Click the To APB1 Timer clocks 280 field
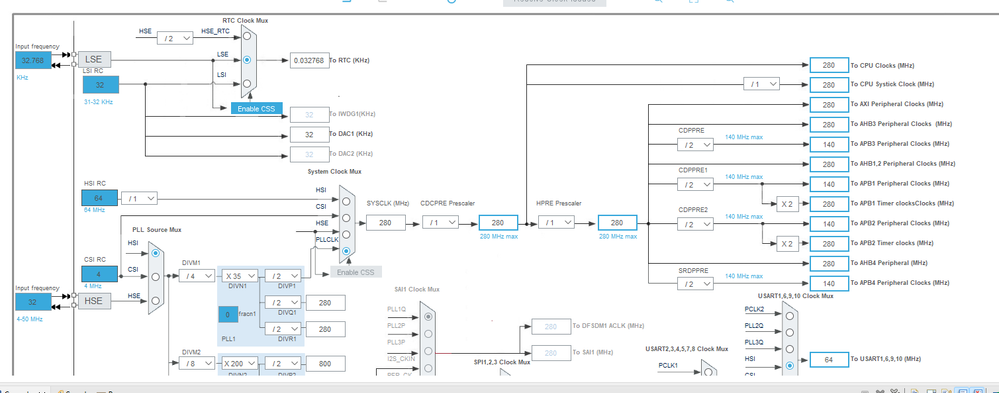Viewport: 999px width, 393px height. (x=829, y=204)
